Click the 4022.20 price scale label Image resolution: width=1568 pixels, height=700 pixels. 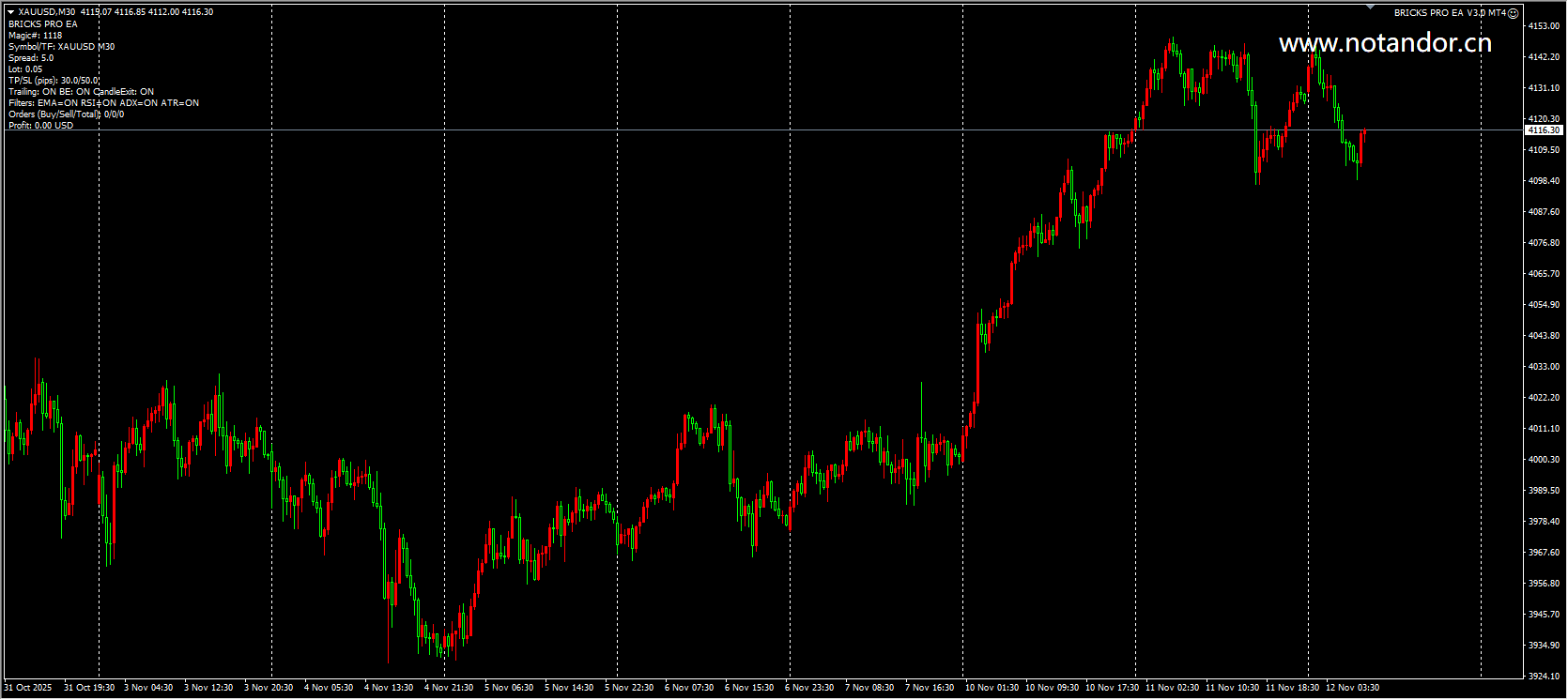pos(1545,398)
